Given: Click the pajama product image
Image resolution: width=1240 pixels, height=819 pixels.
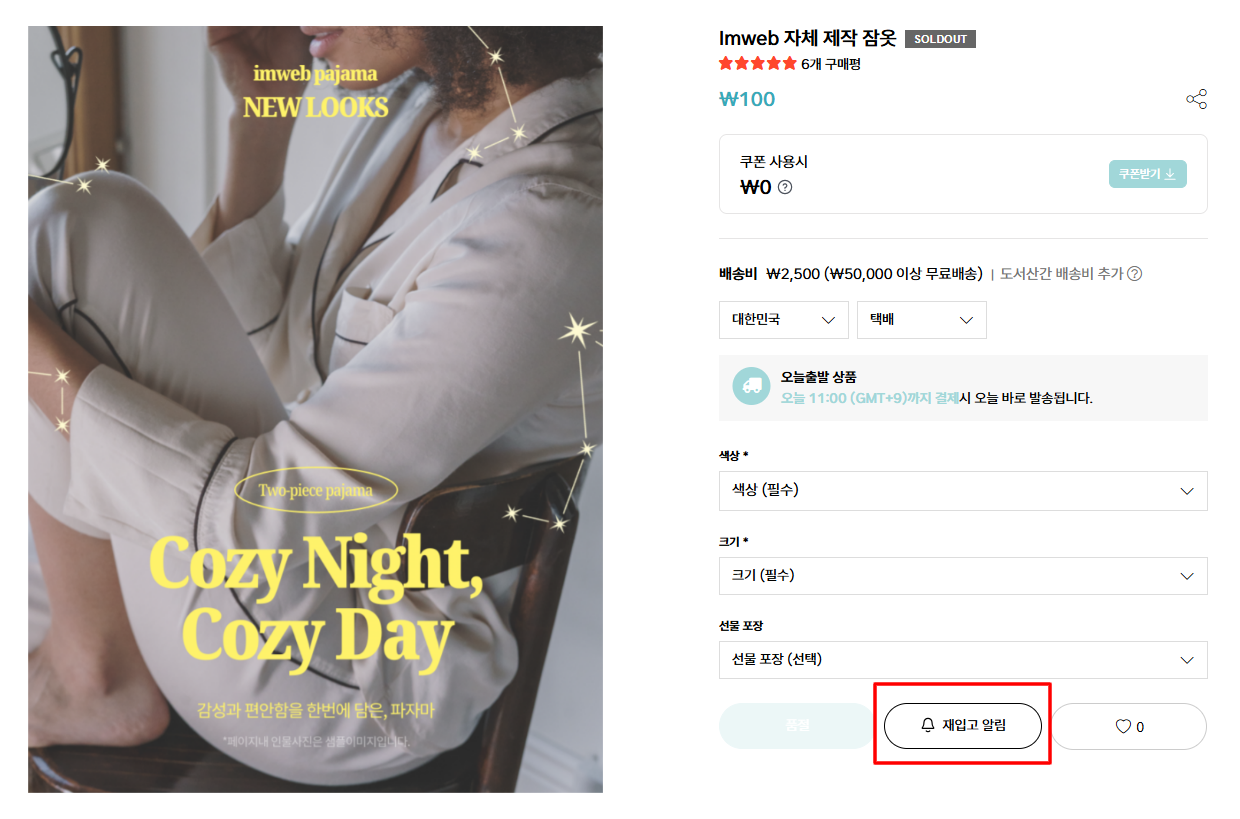Looking at the screenshot, I should [315, 409].
